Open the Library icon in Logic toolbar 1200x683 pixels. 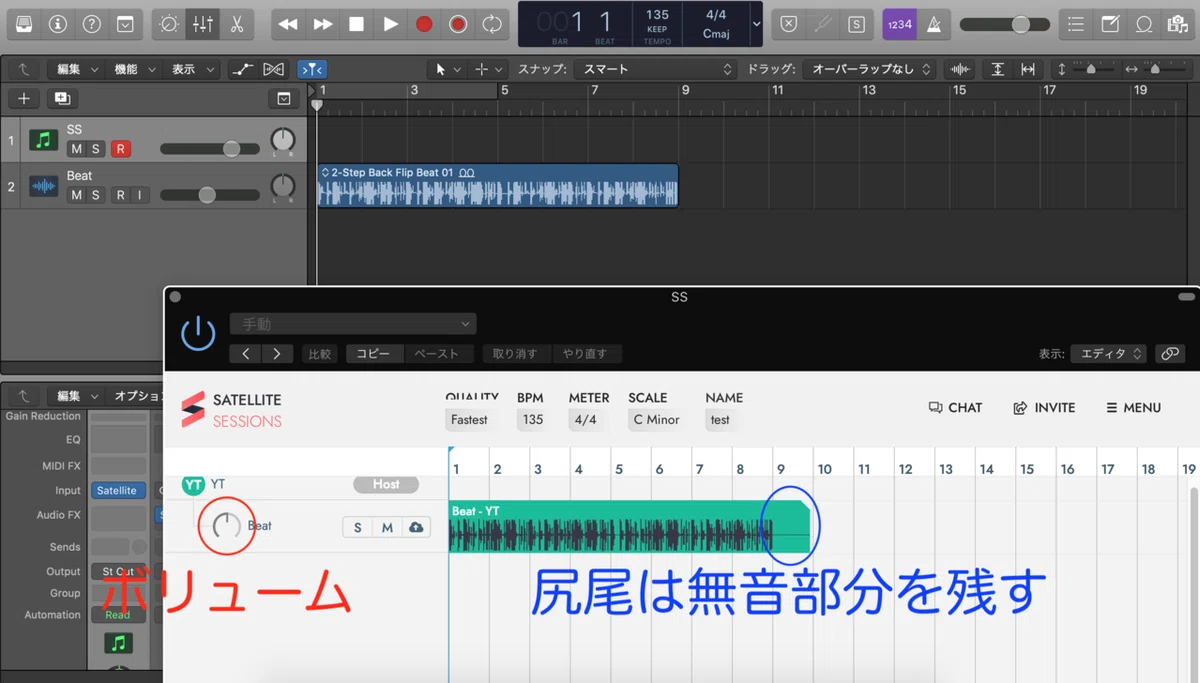(24, 23)
